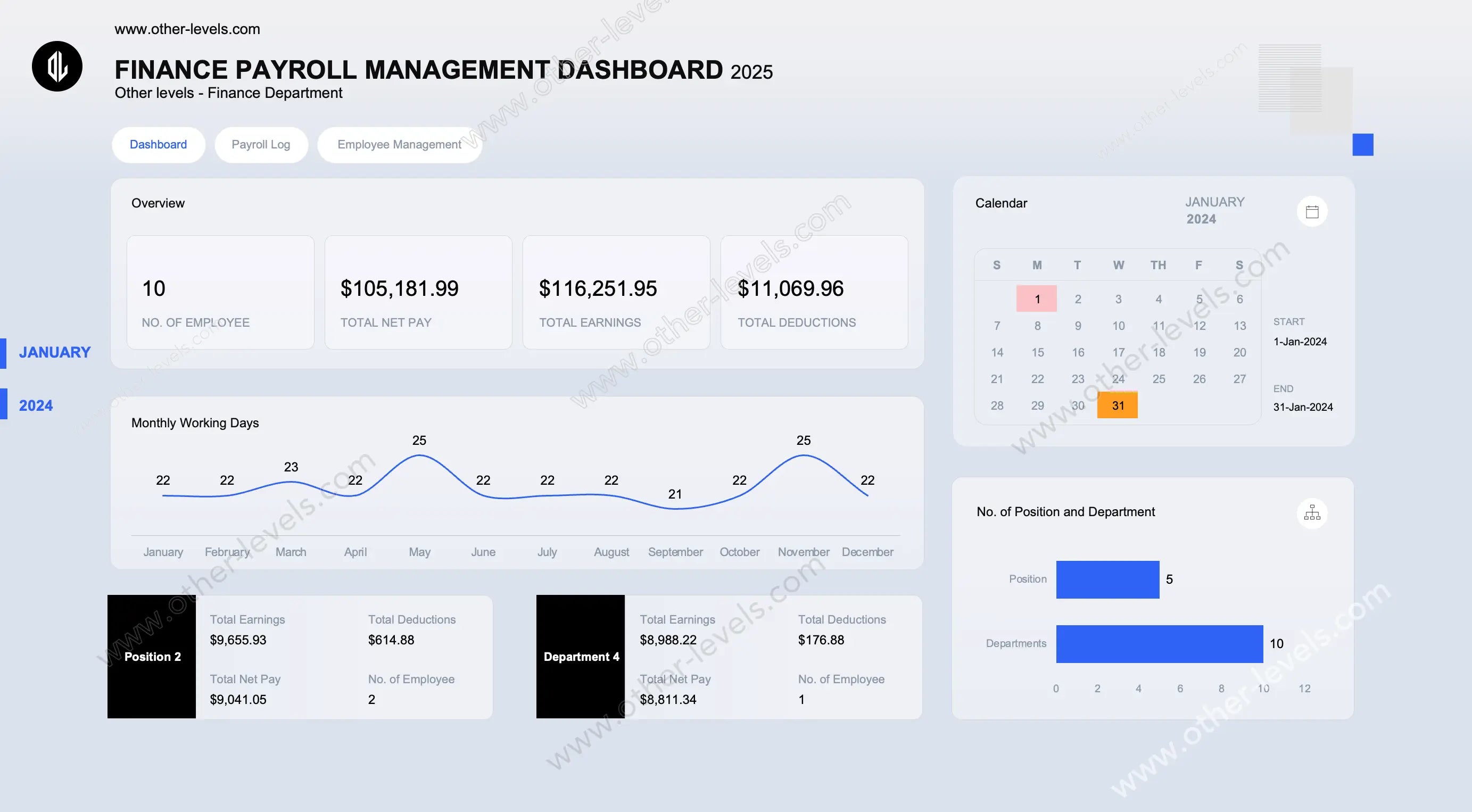Click the org chart hierarchy icon
The image size is (1472, 812).
pyautogui.click(x=1312, y=512)
